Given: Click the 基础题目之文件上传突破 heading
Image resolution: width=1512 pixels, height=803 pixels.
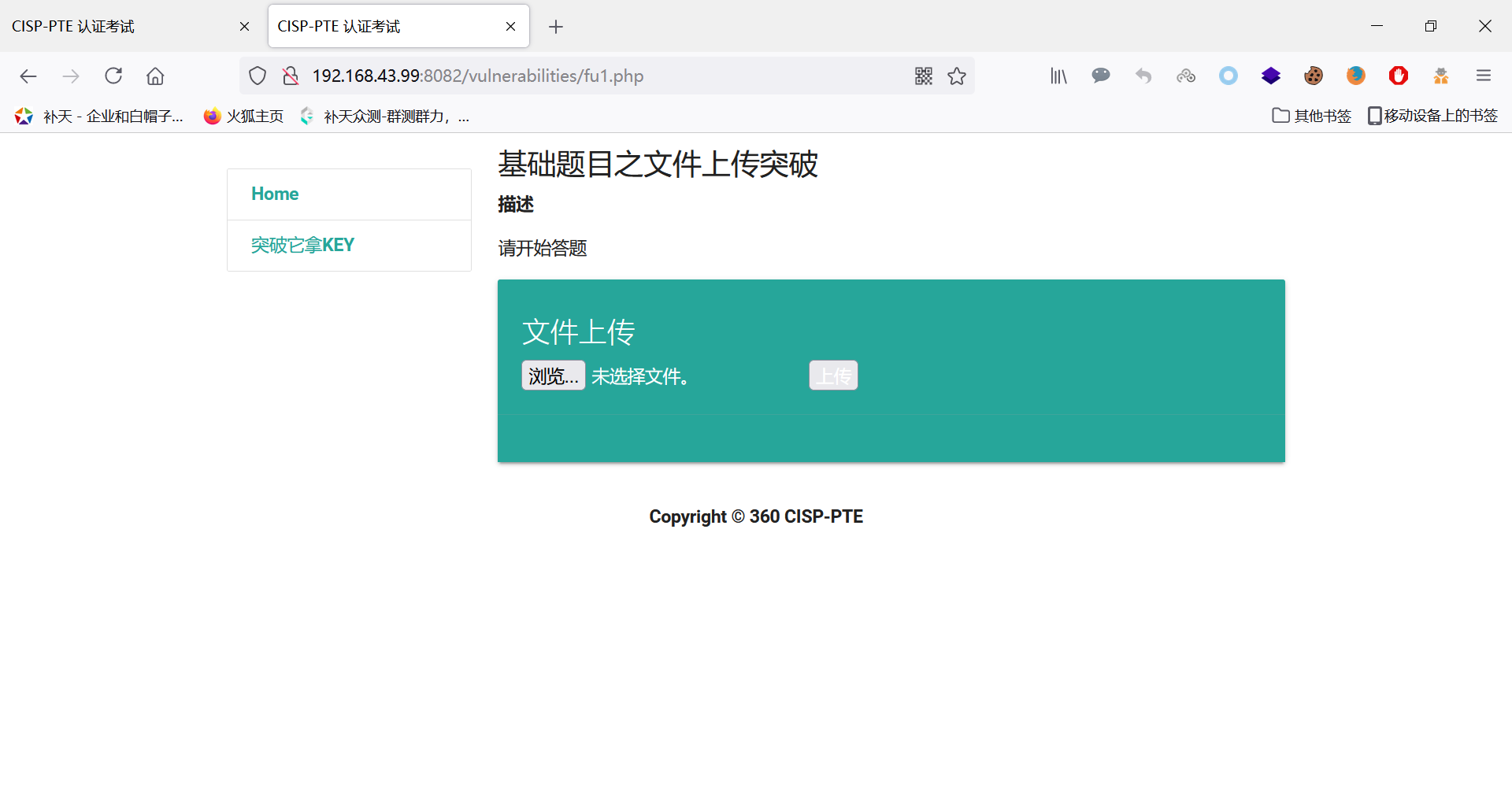Looking at the screenshot, I should click(x=658, y=164).
